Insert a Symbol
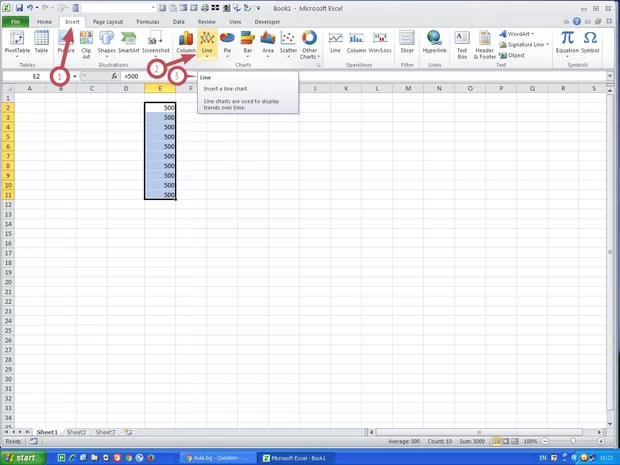Viewport: 620px width, 465px height. tap(591, 42)
